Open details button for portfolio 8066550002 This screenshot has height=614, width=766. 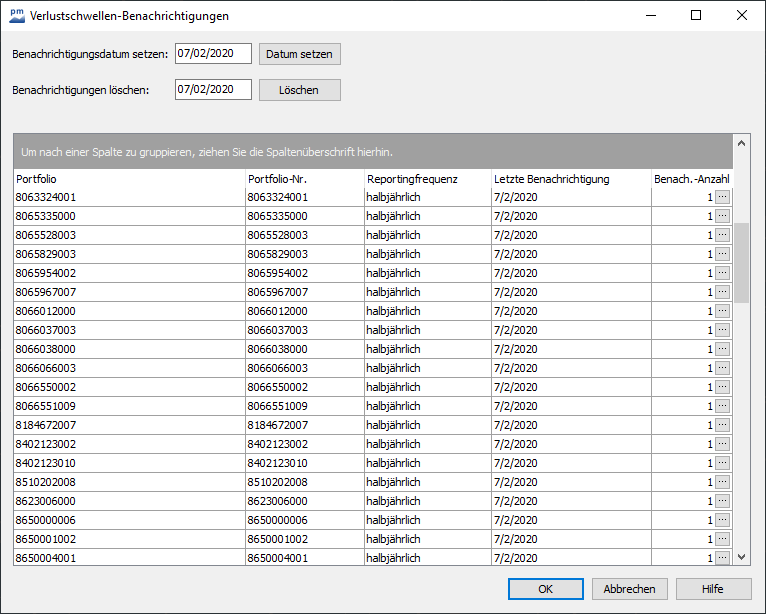click(723, 387)
